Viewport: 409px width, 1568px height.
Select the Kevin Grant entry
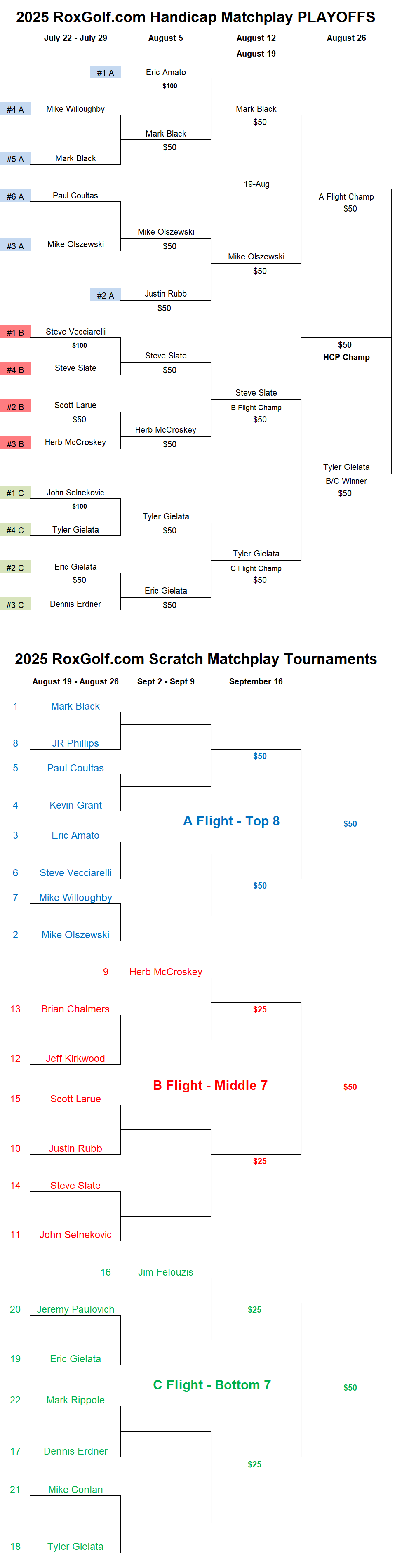[75, 805]
